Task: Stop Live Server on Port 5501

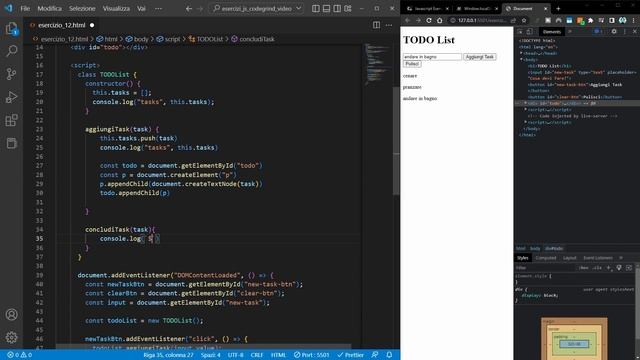Action: click(311, 355)
